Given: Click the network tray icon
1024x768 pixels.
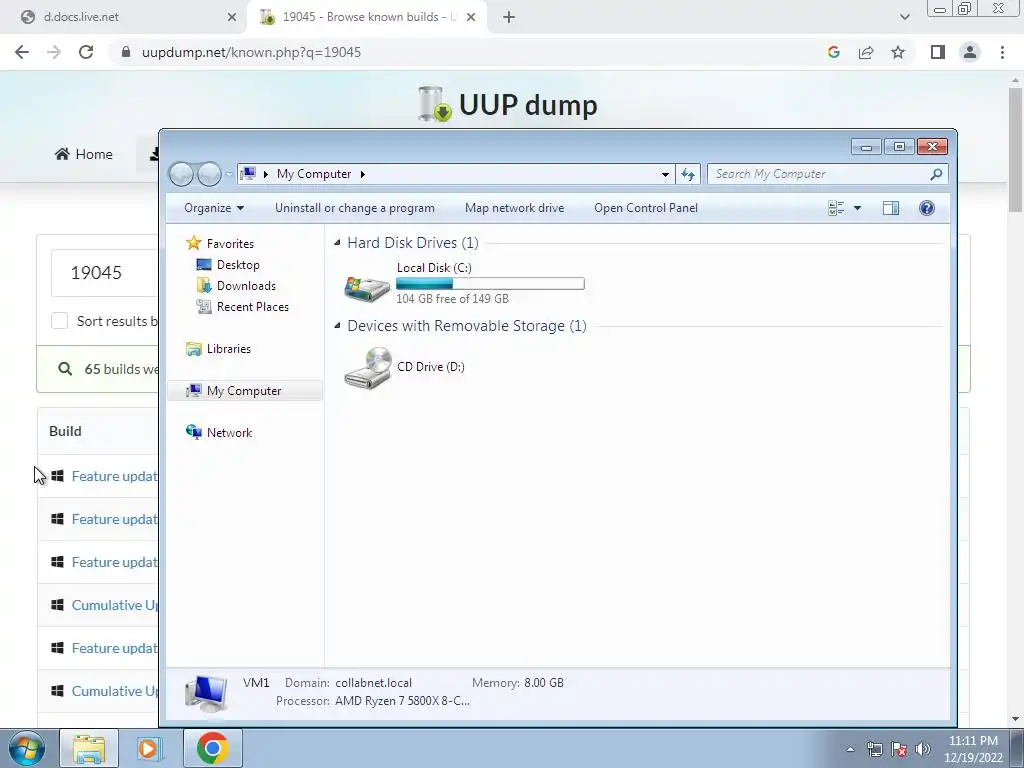Looking at the screenshot, I should tap(874, 749).
